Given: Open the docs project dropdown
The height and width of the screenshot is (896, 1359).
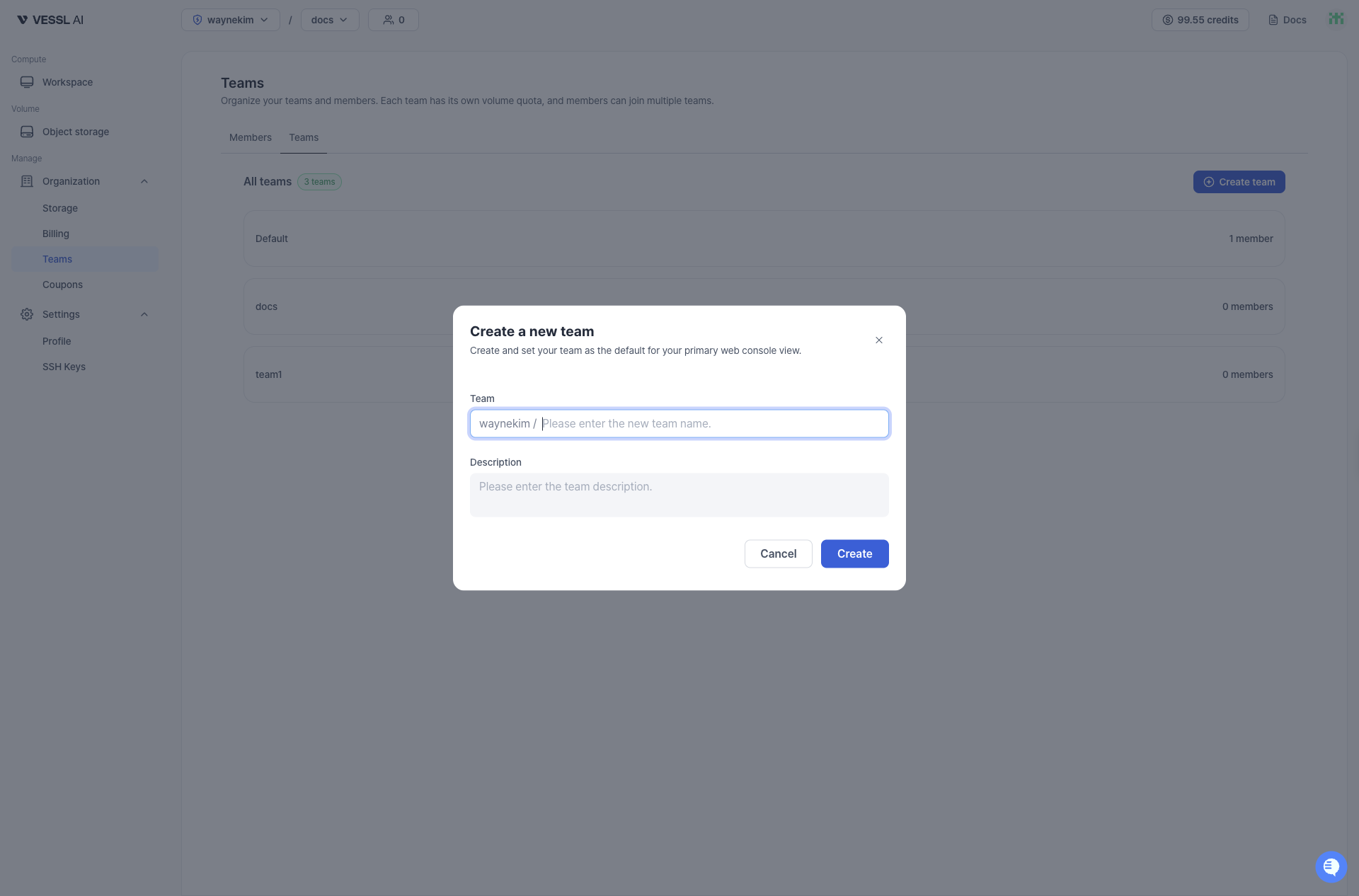Looking at the screenshot, I should point(328,19).
